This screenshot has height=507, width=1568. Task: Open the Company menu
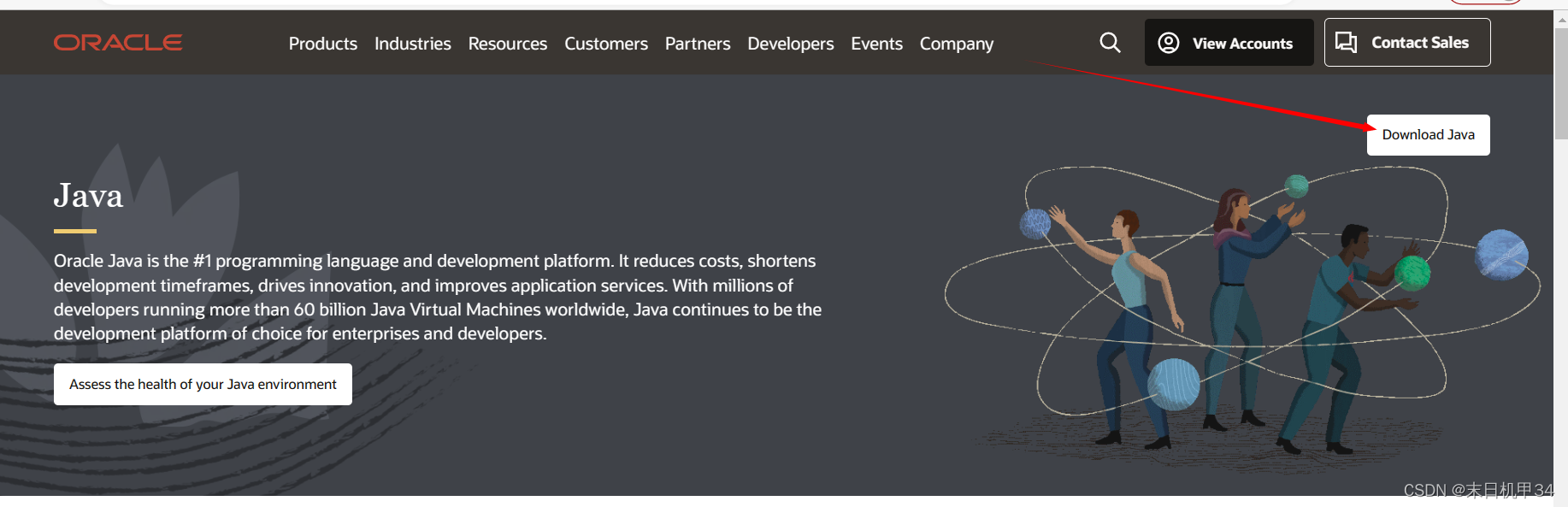957,44
